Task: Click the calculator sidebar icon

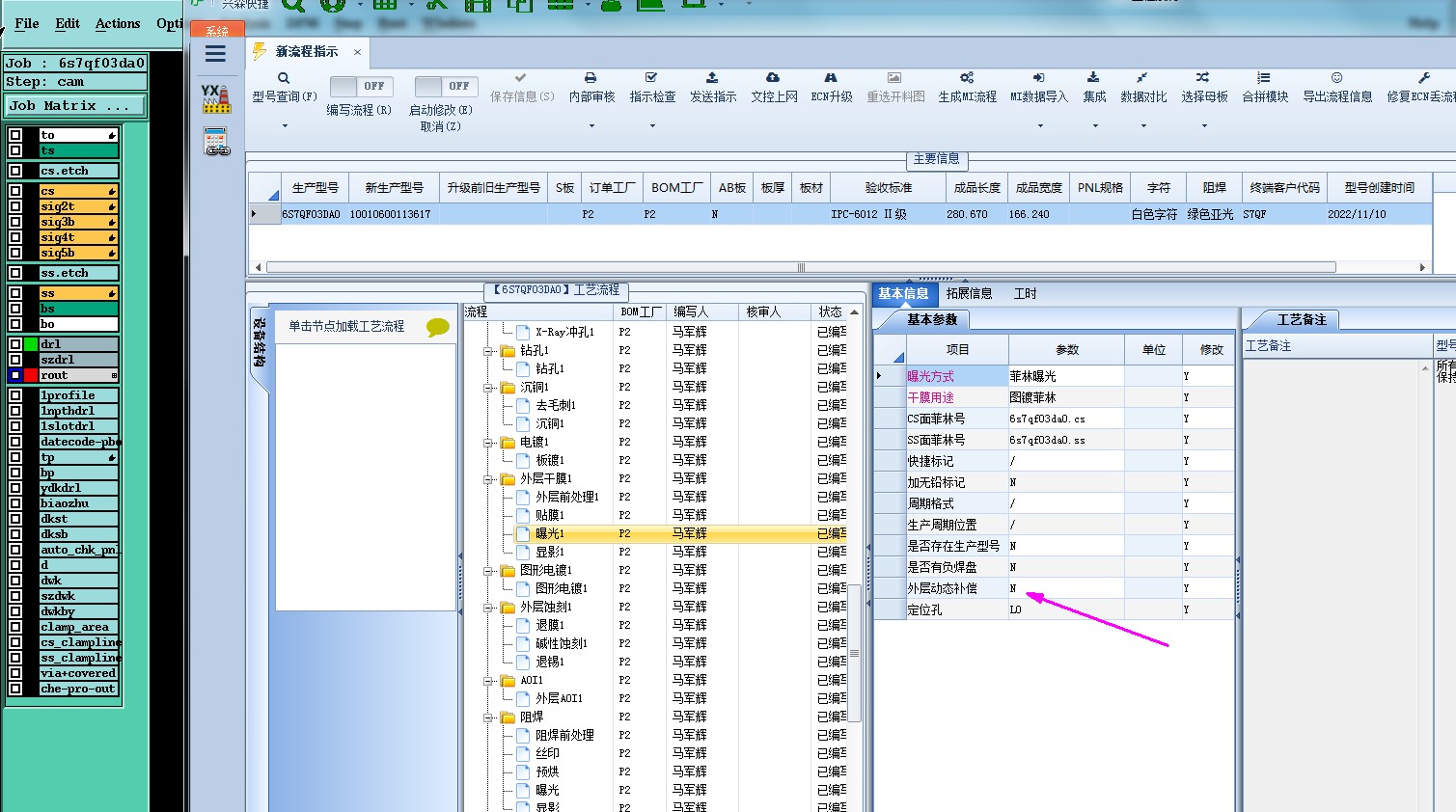Action: (216, 142)
